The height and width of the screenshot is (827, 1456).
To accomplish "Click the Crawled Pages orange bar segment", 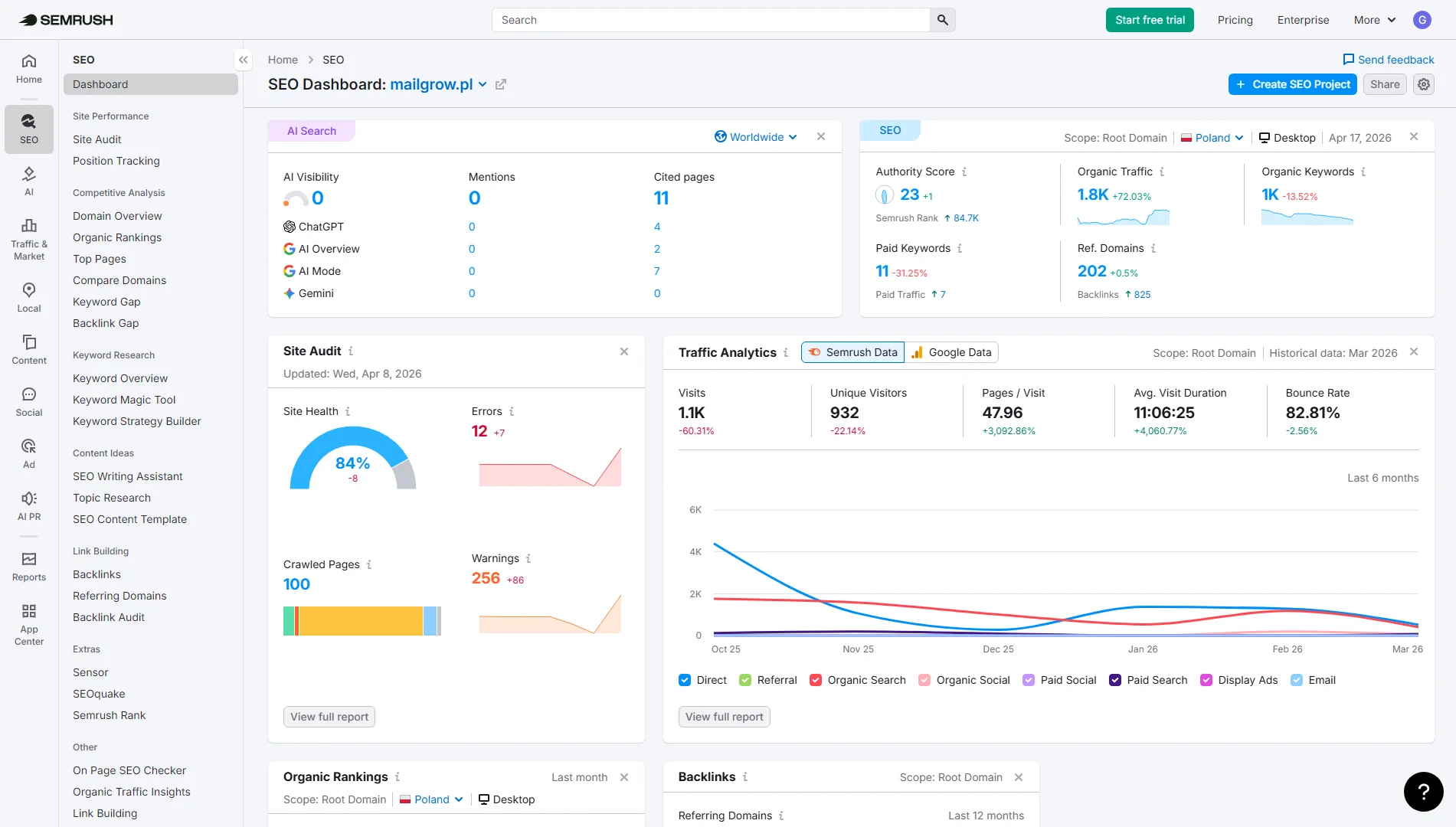I will coord(360,621).
